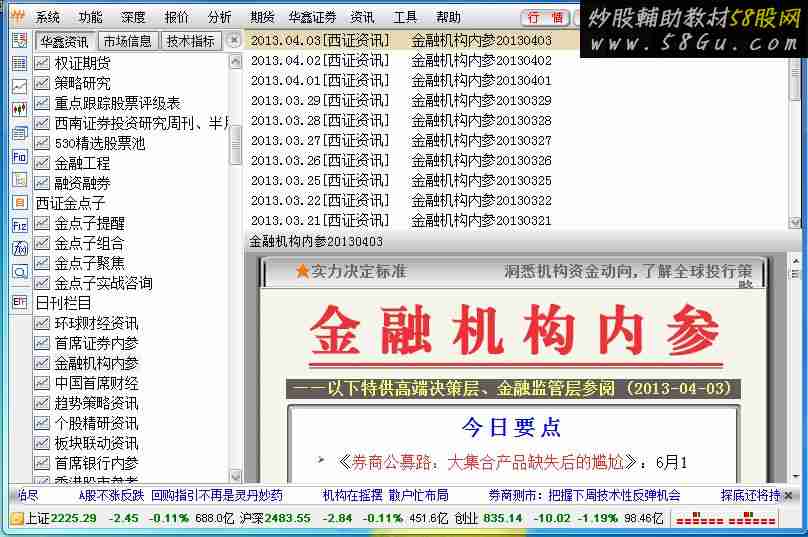Open the 华鑫证券 menu

[x=312, y=18]
